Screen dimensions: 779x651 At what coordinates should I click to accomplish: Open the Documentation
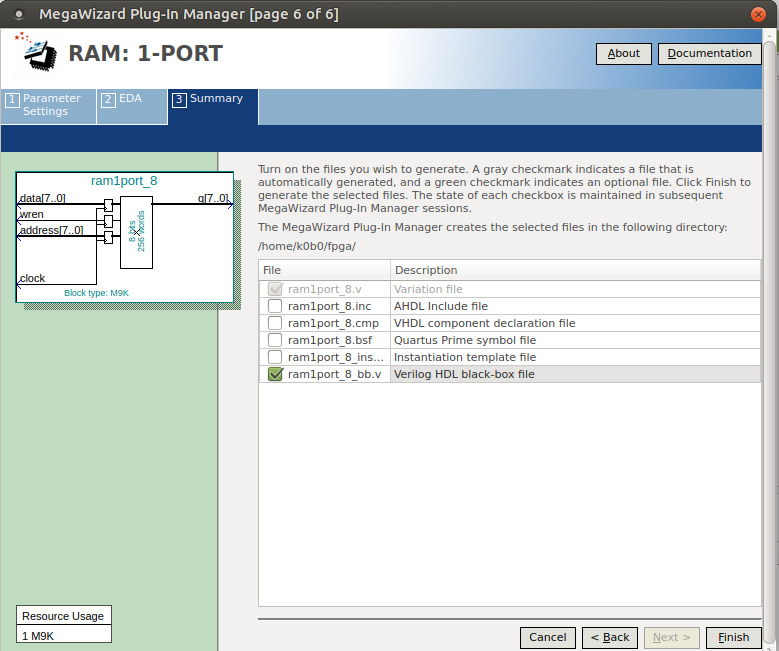709,54
